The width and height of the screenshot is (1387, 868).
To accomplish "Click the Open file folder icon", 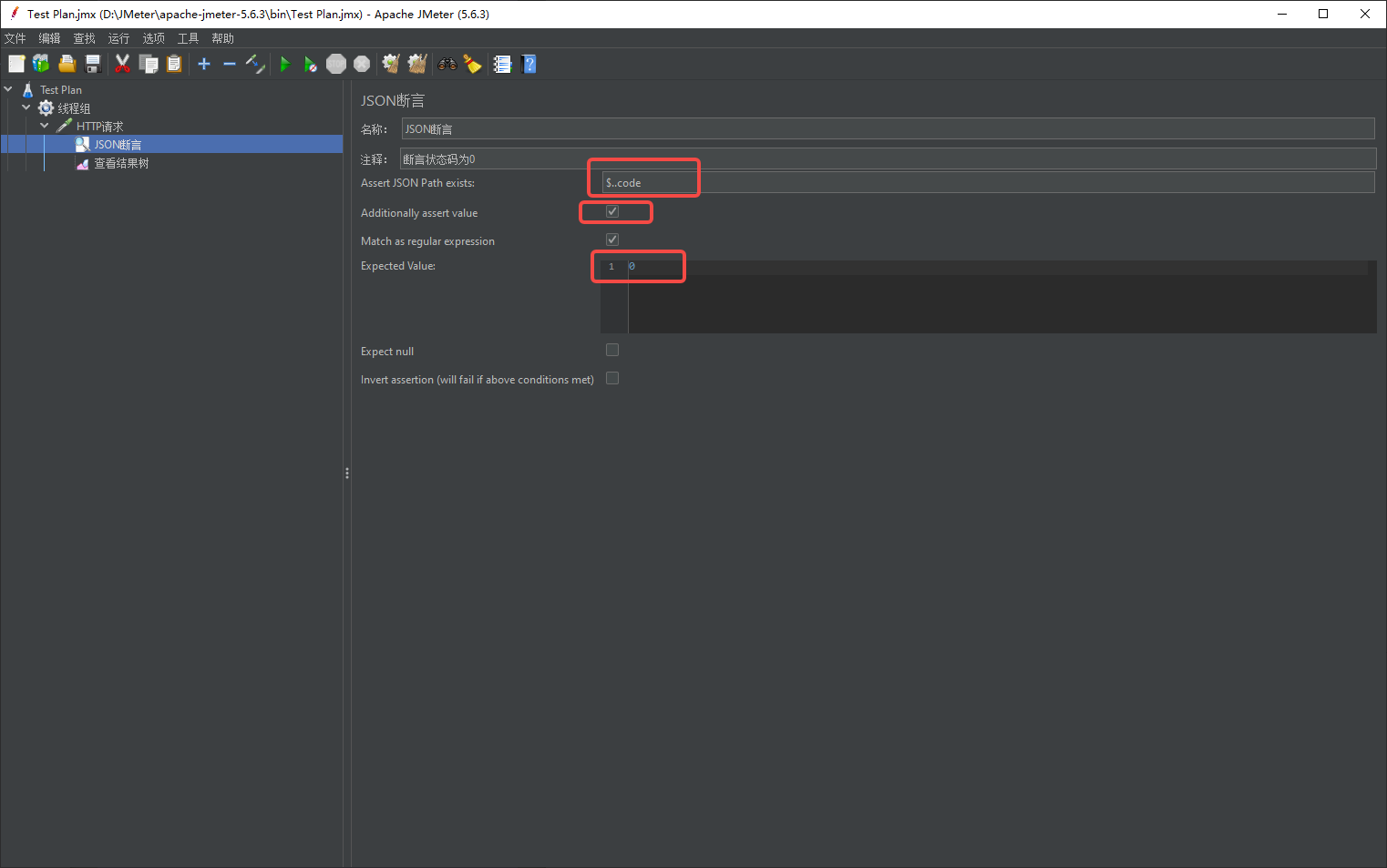I will point(67,64).
